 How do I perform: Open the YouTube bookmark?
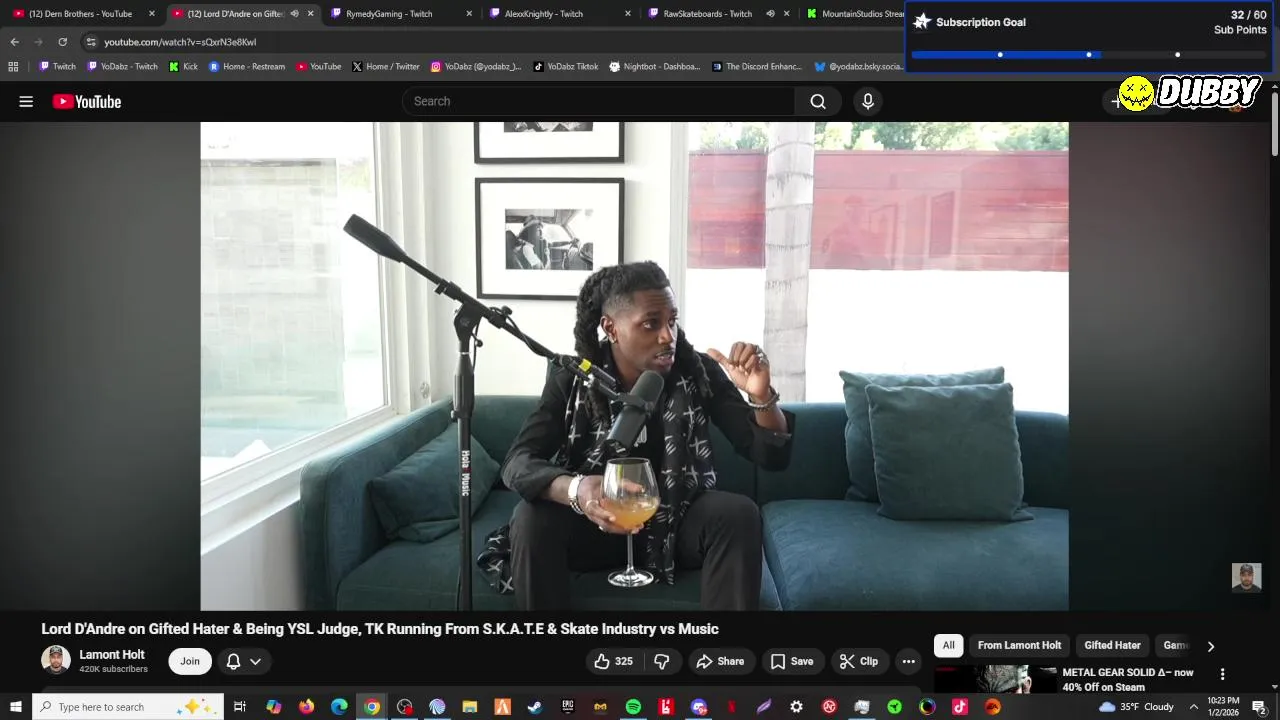(x=318, y=67)
